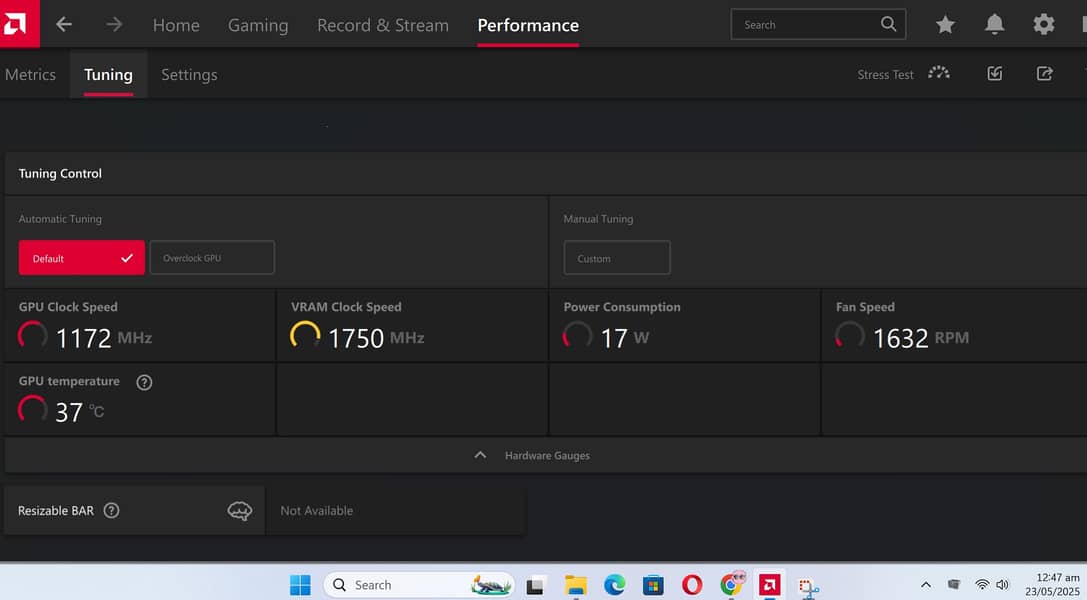1087x600 pixels.
Task: Select the Tuning sub-tab
Action: (x=108, y=75)
